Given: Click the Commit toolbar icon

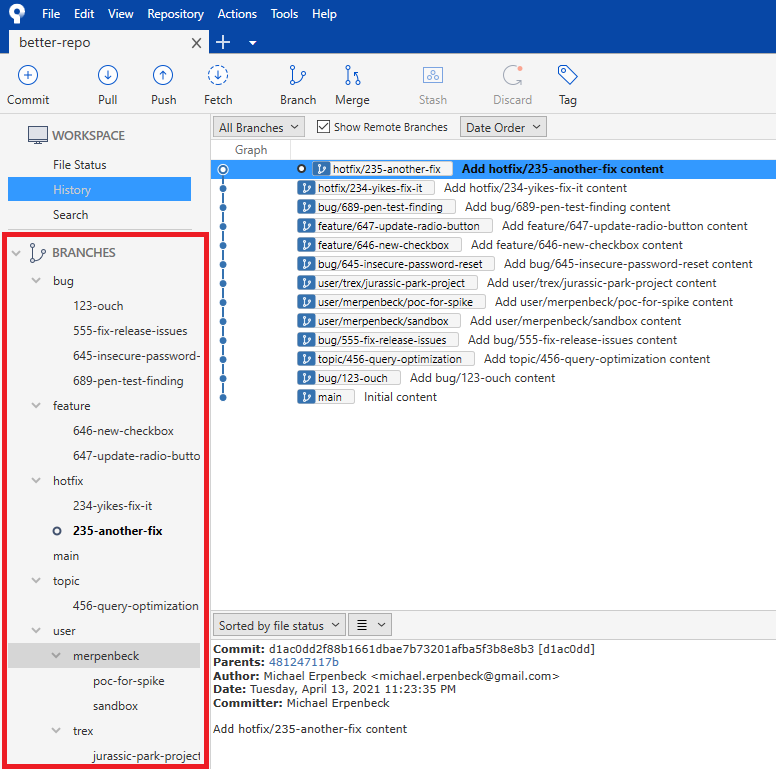Looking at the screenshot, I should click(28, 76).
